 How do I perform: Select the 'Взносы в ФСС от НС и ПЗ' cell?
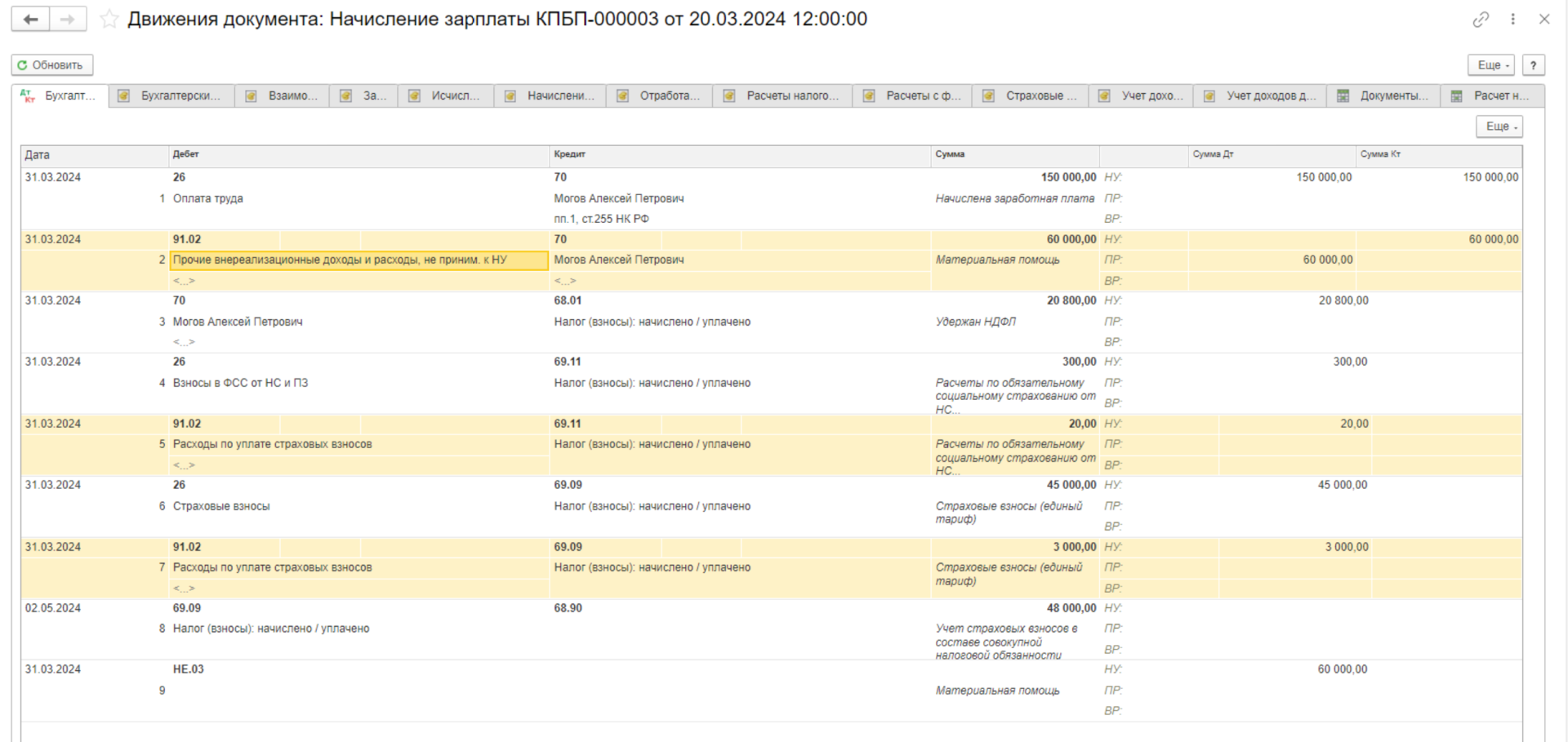click(x=240, y=383)
